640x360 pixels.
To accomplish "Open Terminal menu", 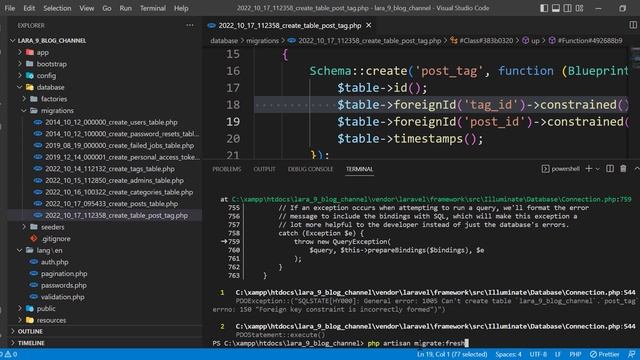I will click(153, 8).
